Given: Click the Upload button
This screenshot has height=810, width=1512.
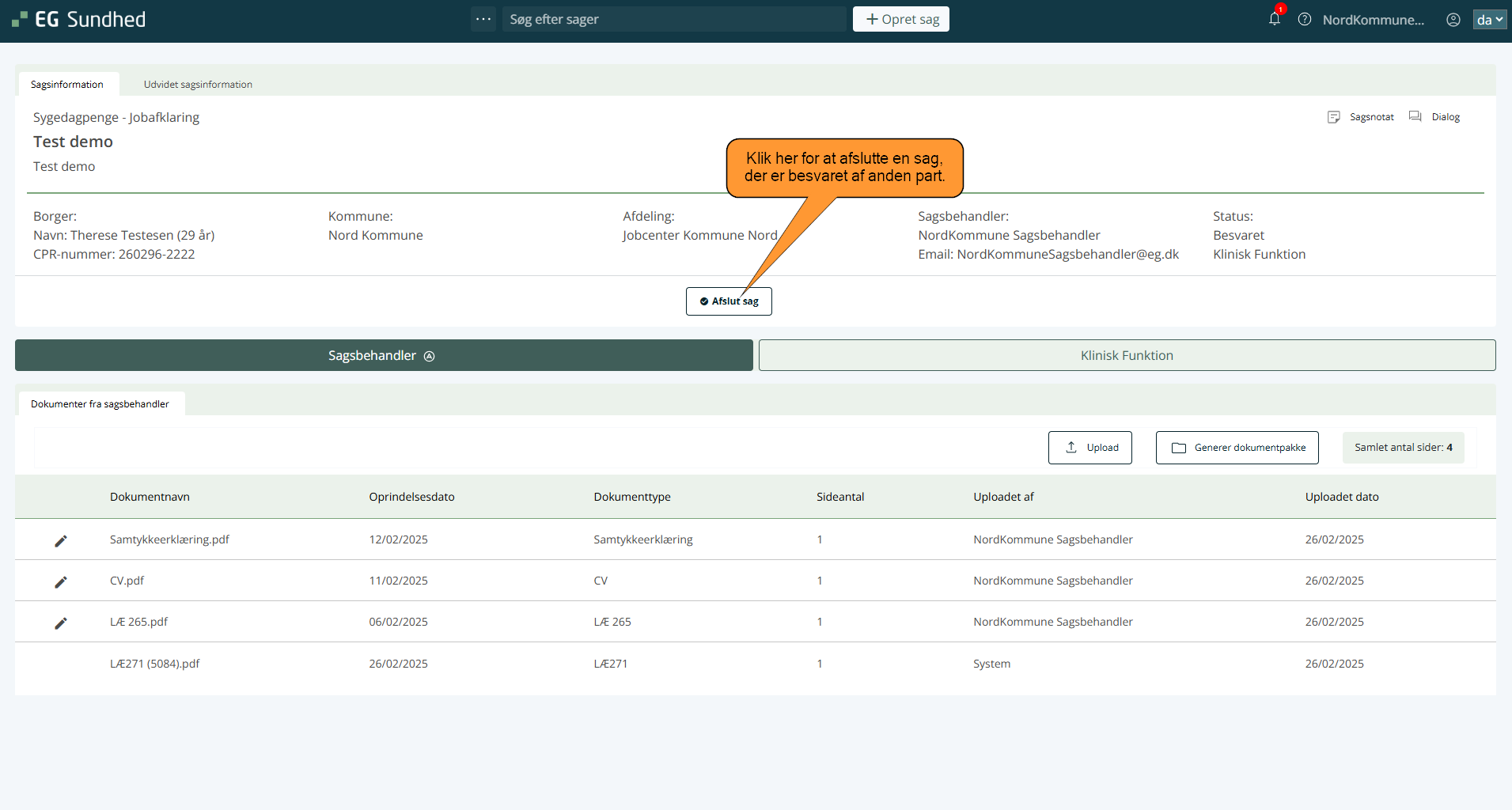Looking at the screenshot, I should point(1089,448).
